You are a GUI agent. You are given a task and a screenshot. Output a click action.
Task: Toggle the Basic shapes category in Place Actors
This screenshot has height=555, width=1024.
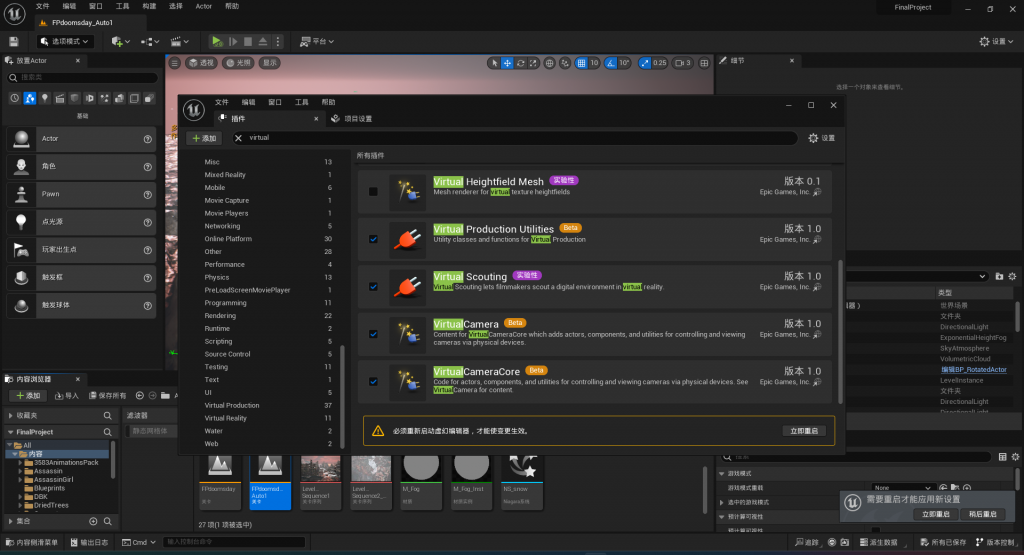(x=29, y=98)
